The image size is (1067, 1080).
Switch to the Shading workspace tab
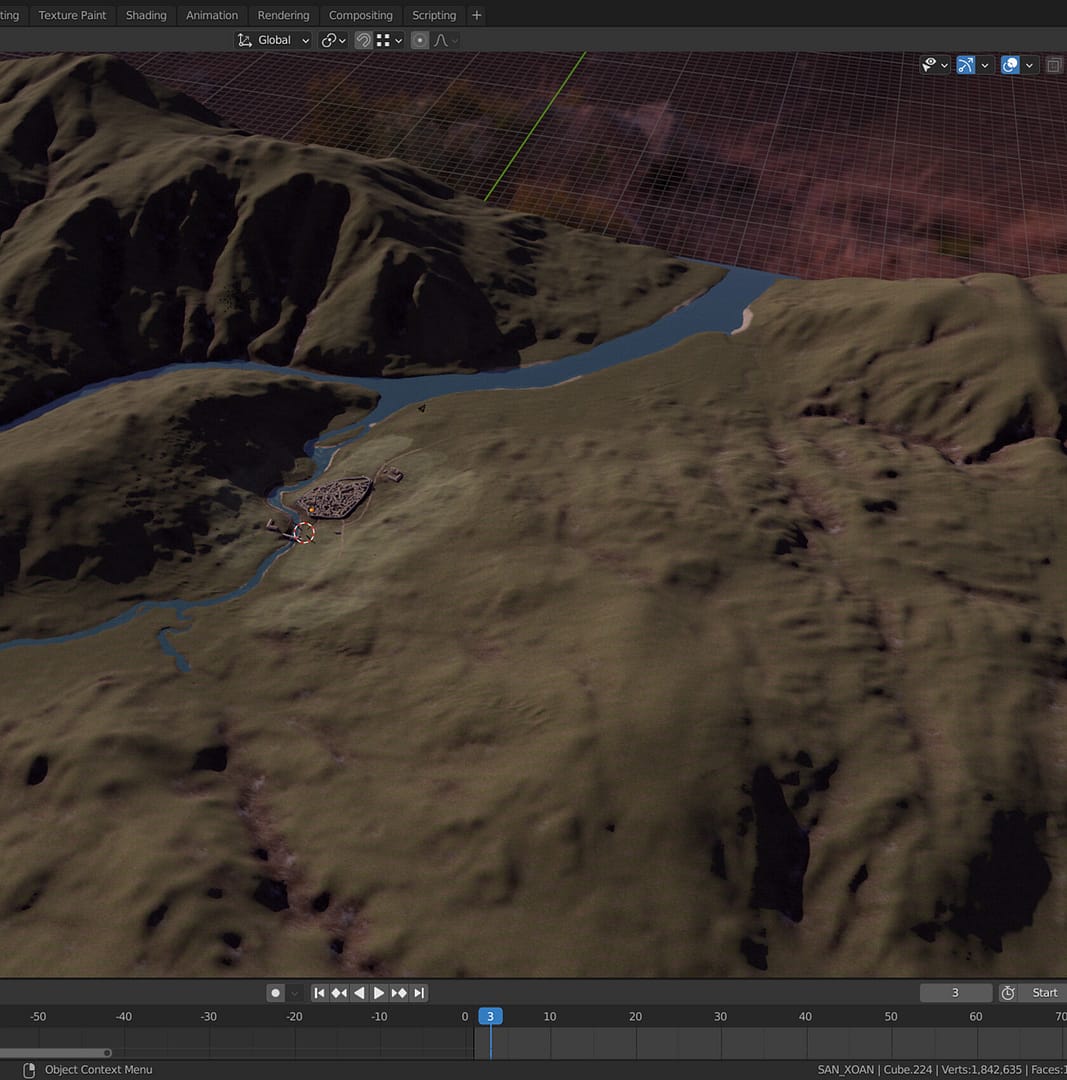[x=146, y=15]
